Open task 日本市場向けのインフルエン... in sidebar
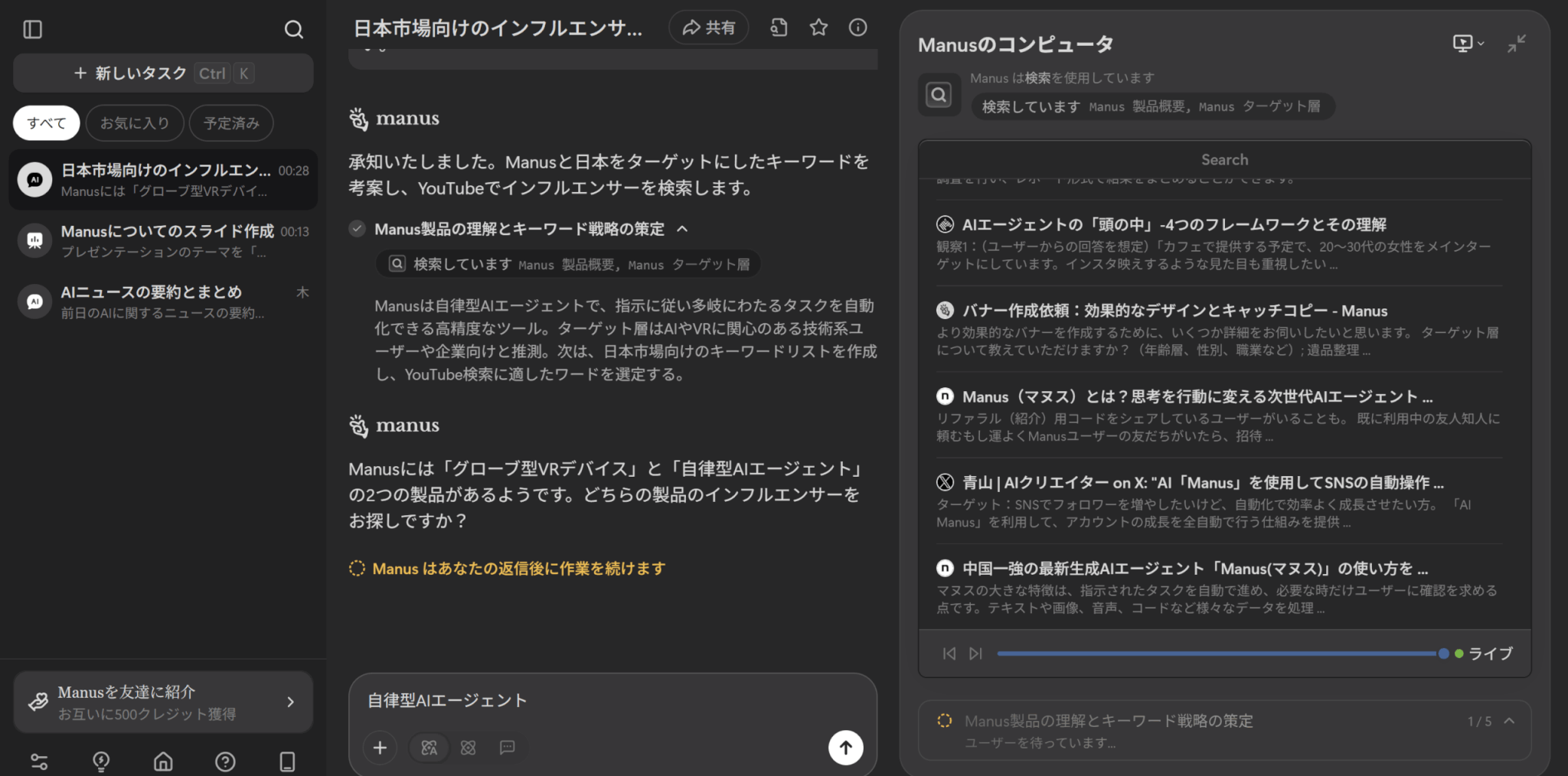This screenshot has height=776, width=1568. (163, 180)
